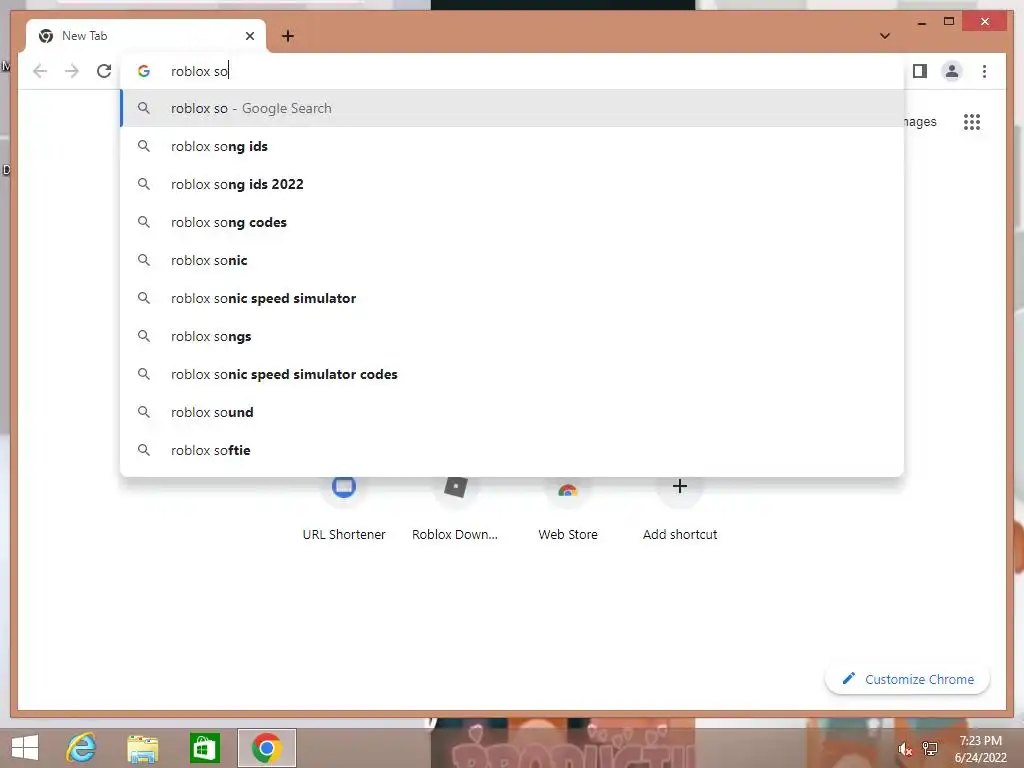This screenshot has height=768, width=1024.
Task: Choose suggestion 'roblox song ids'
Action: (x=513, y=146)
